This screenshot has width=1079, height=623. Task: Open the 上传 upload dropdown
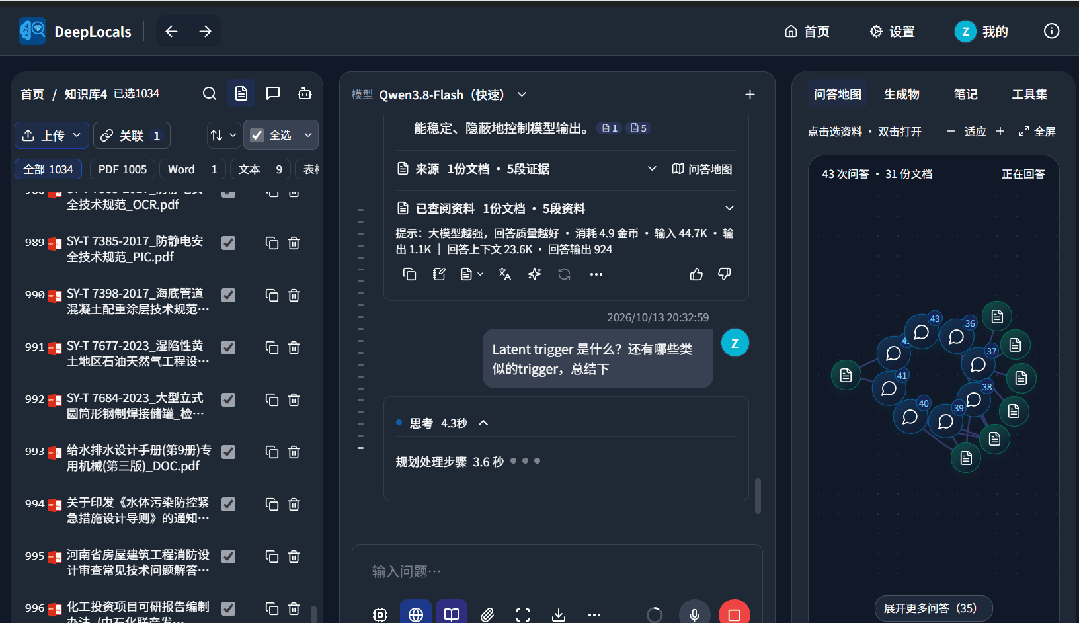52,136
